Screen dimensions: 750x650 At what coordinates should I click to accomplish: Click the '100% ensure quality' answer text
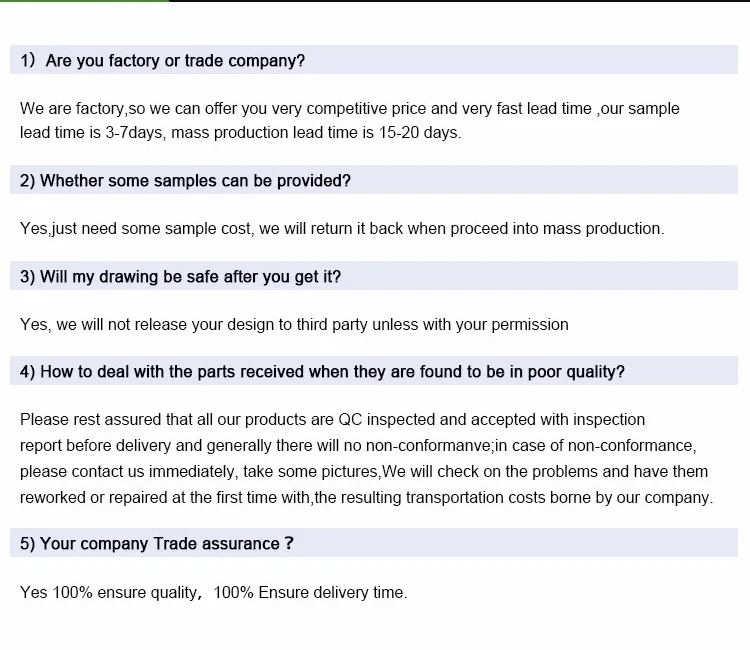tap(125, 593)
